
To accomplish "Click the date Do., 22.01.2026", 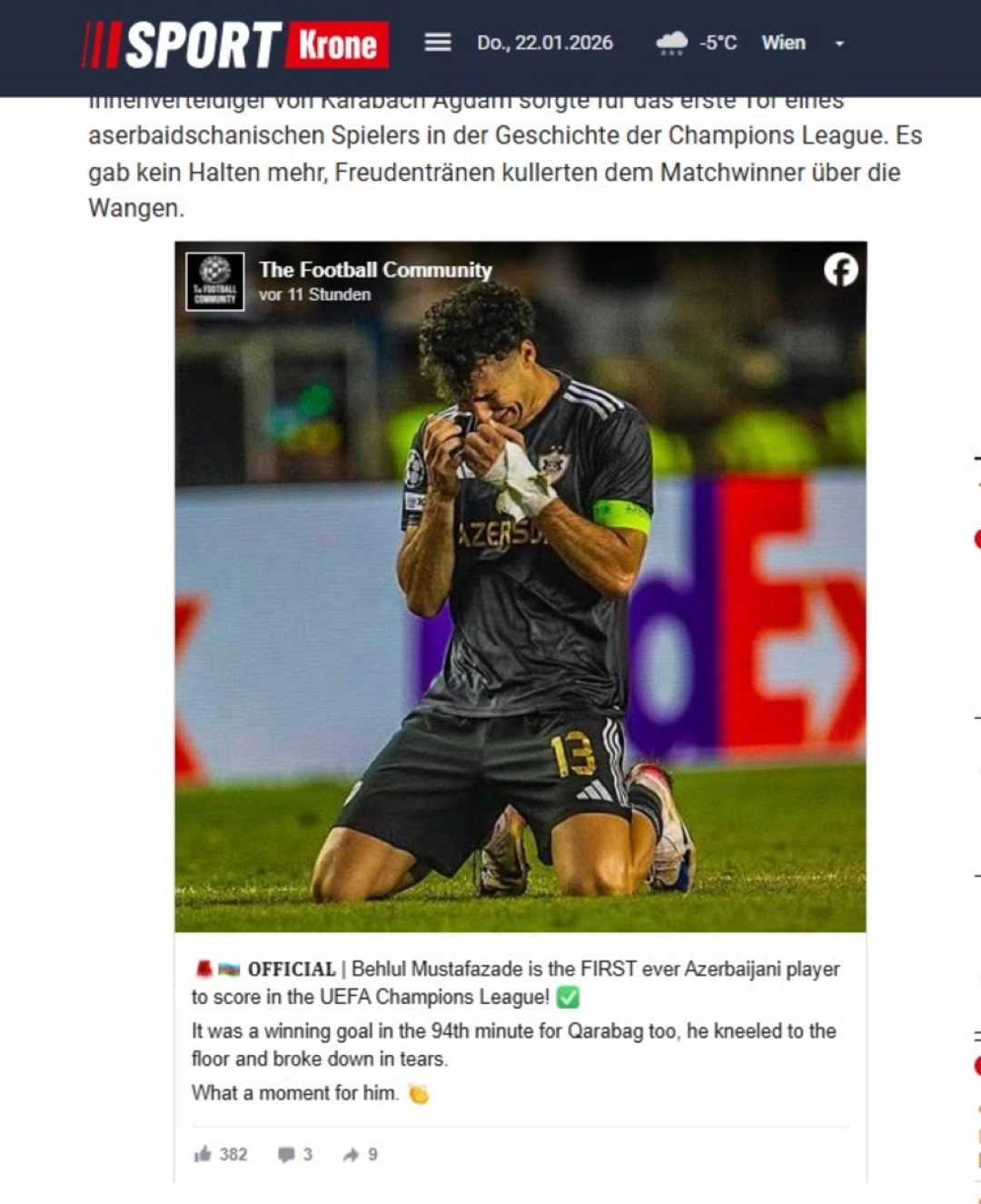I will point(545,43).
